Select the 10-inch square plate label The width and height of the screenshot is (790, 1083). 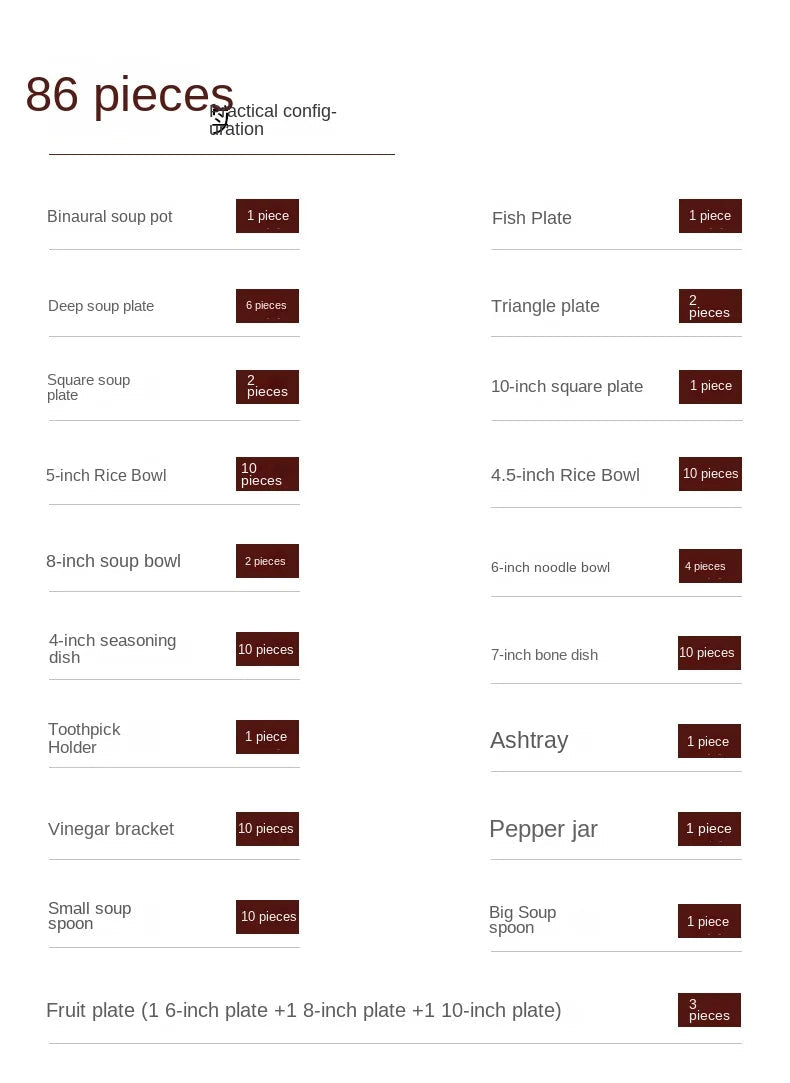[567, 387]
